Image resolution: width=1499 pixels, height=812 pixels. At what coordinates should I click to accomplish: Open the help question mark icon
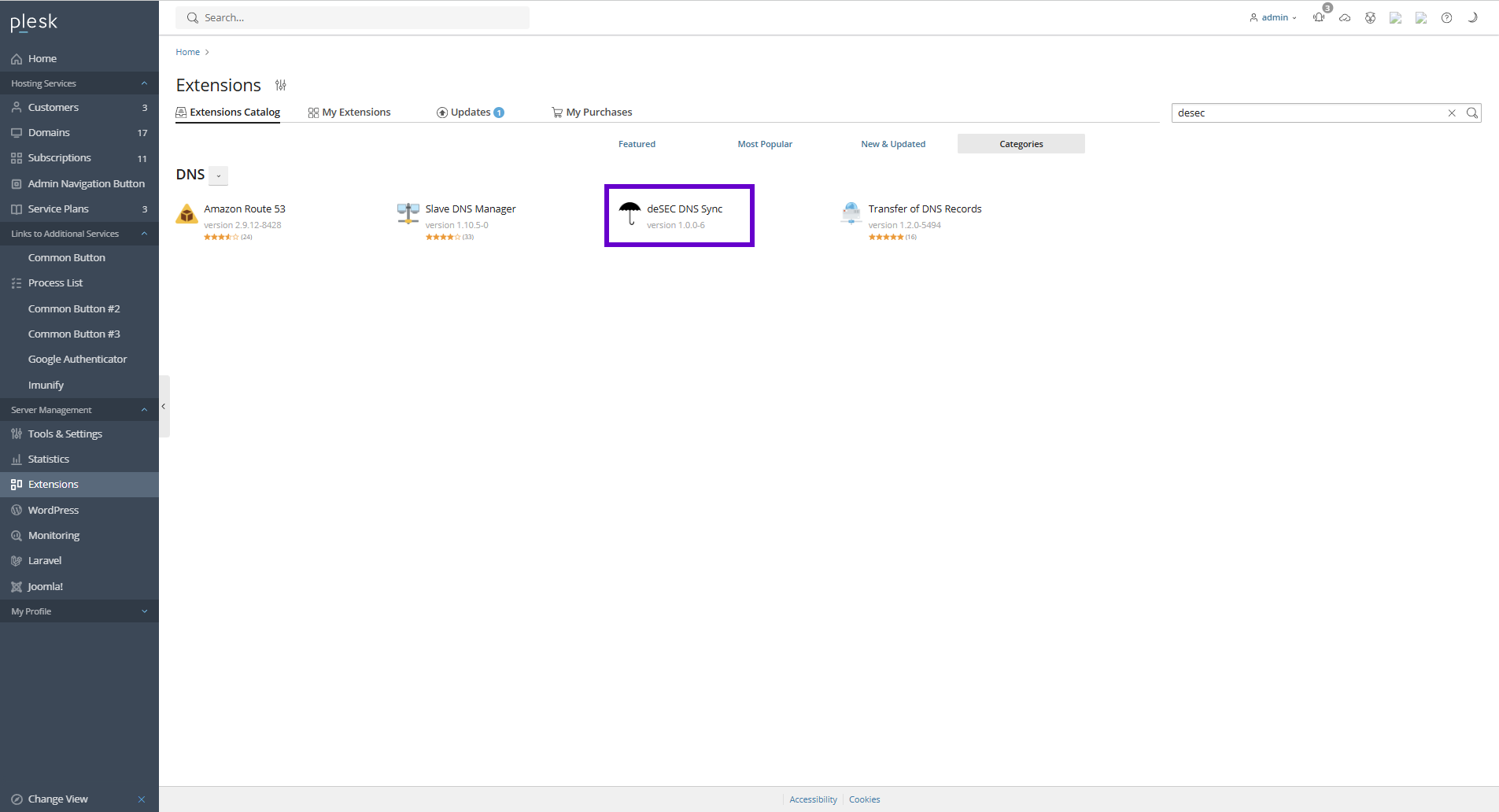click(1447, 17)
